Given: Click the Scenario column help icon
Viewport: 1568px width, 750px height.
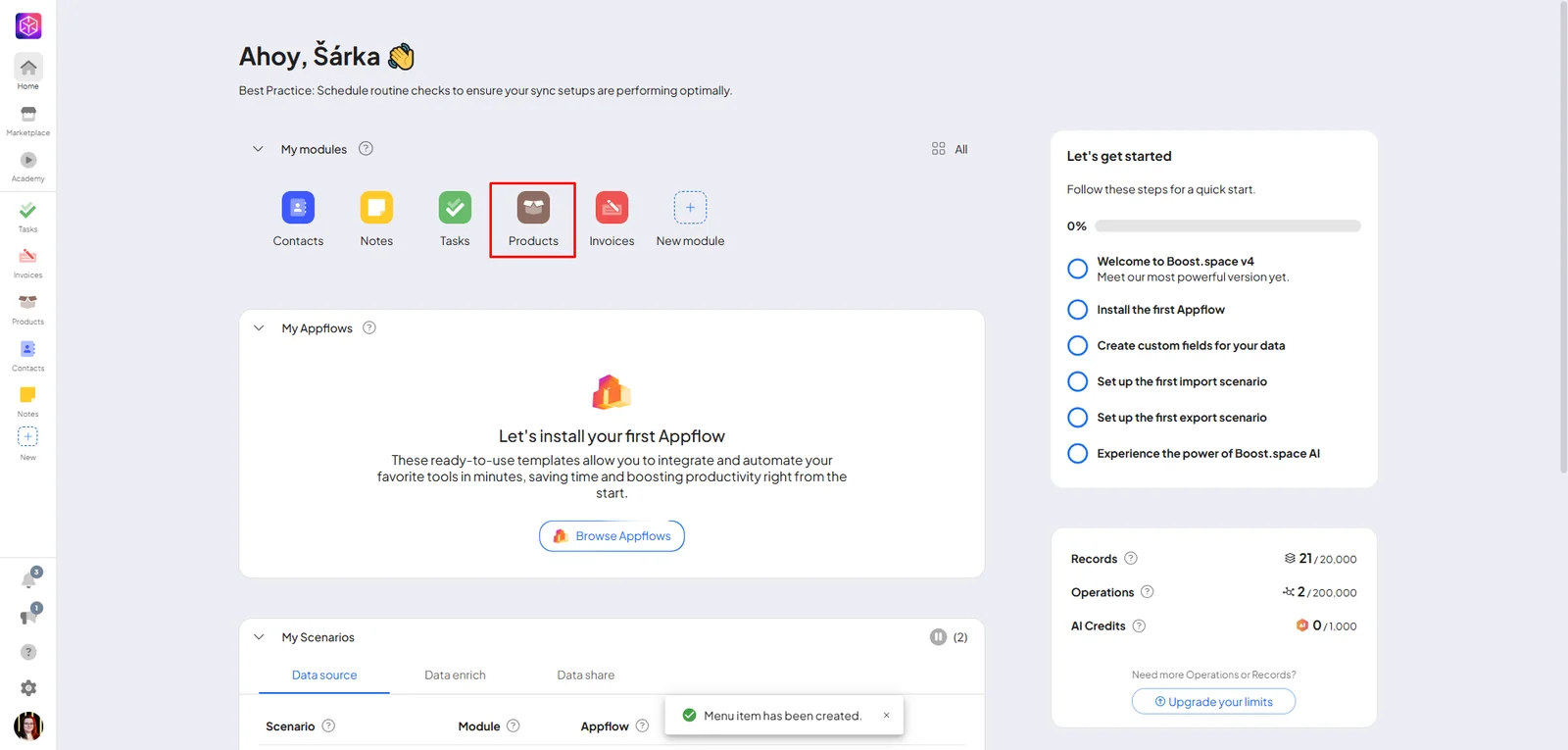Looking at the screenshot, I should coord(328,725).
